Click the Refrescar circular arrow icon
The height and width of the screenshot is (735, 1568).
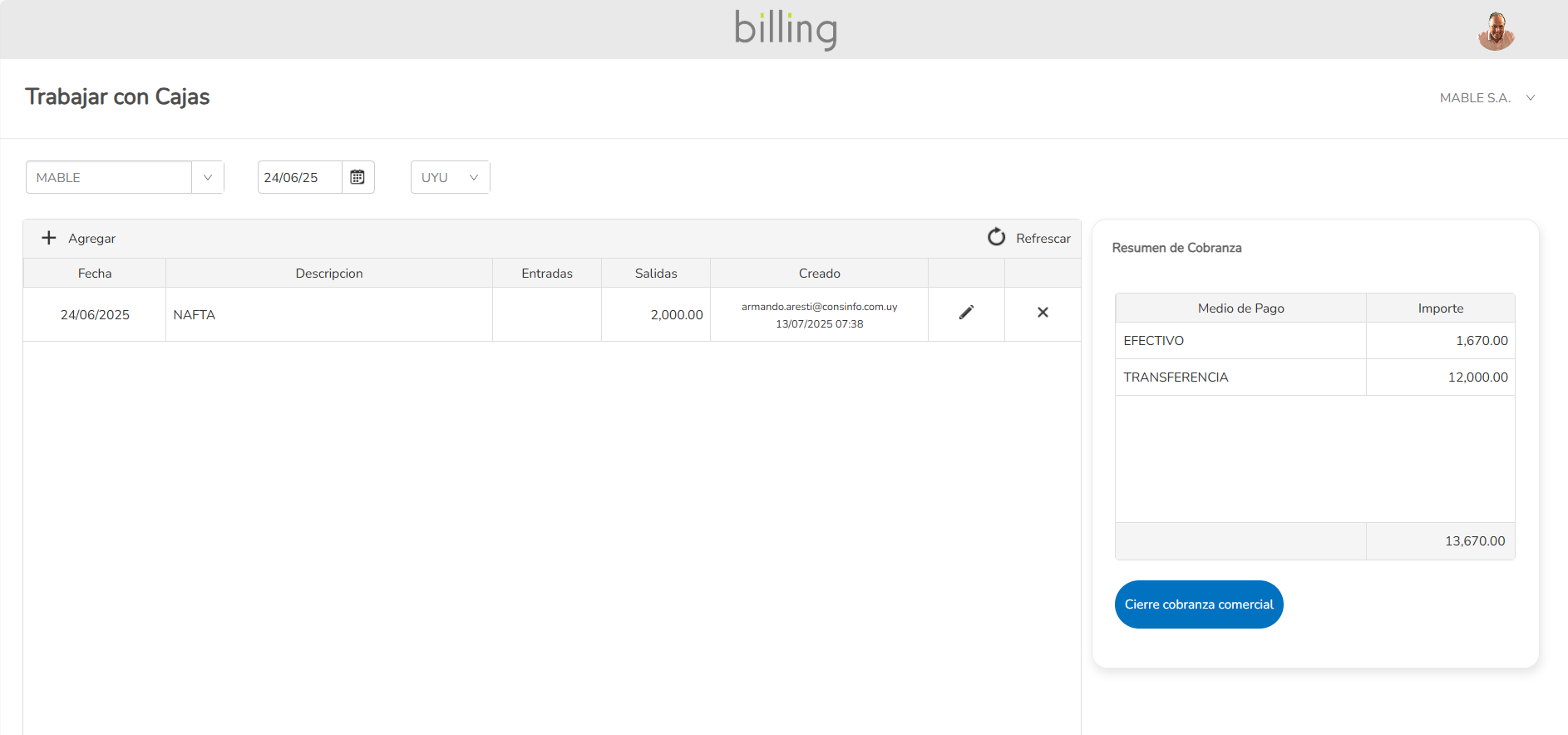[x=996, y=237]
